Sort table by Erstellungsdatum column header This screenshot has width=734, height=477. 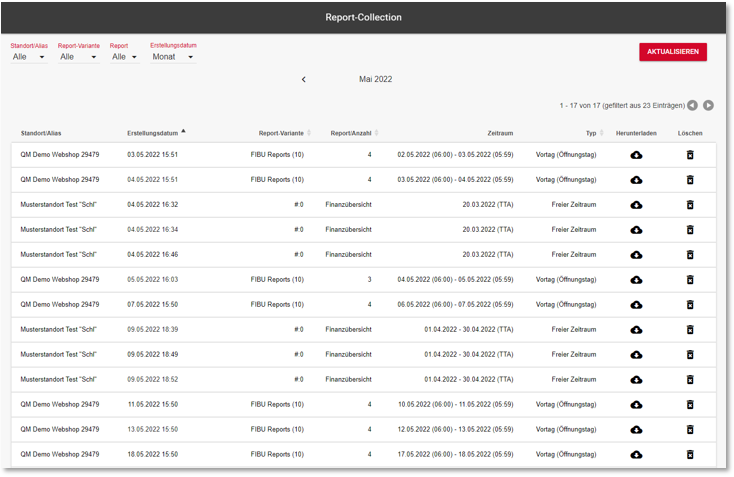tap(153, 133)
